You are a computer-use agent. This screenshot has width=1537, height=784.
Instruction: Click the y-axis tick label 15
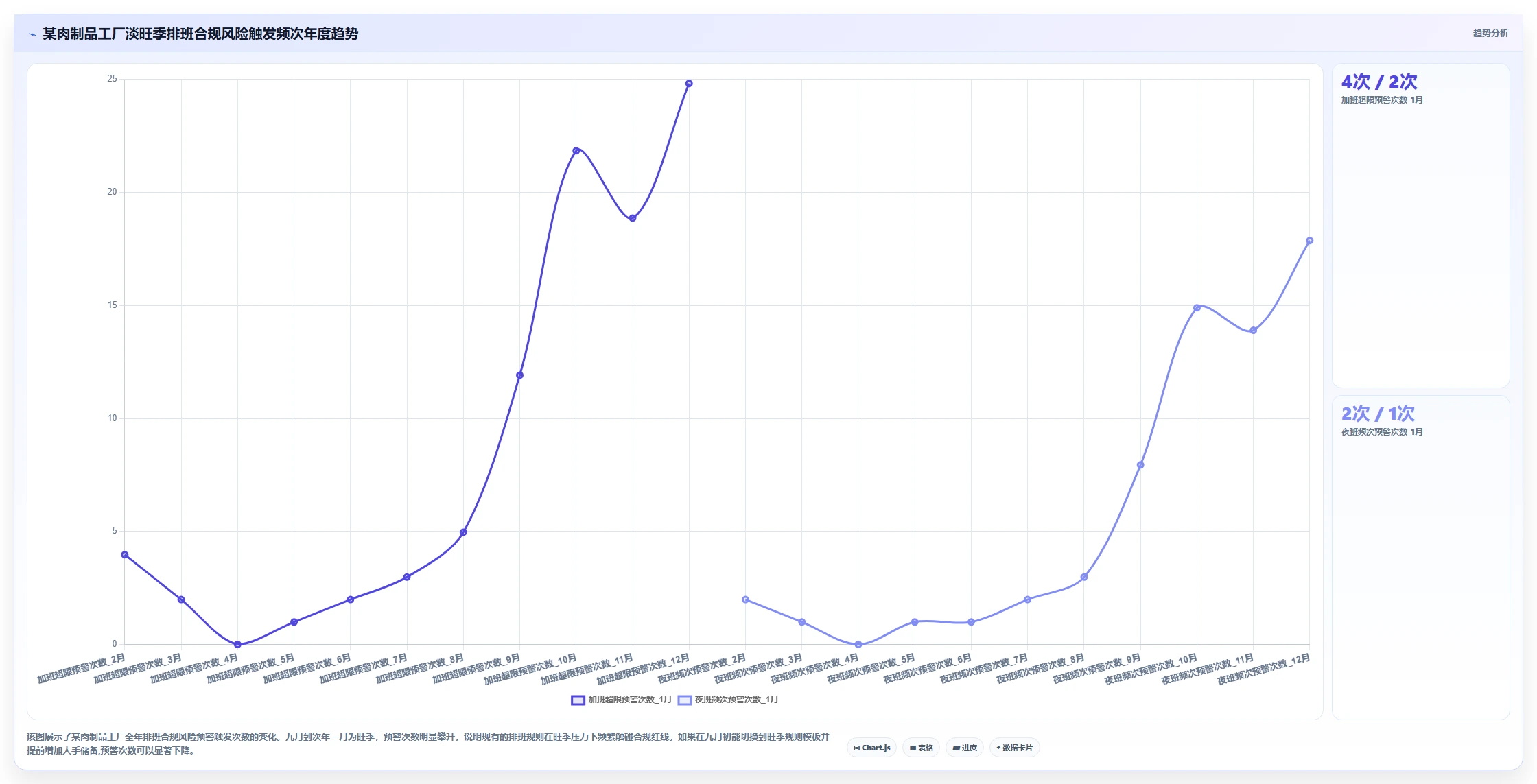112,305
